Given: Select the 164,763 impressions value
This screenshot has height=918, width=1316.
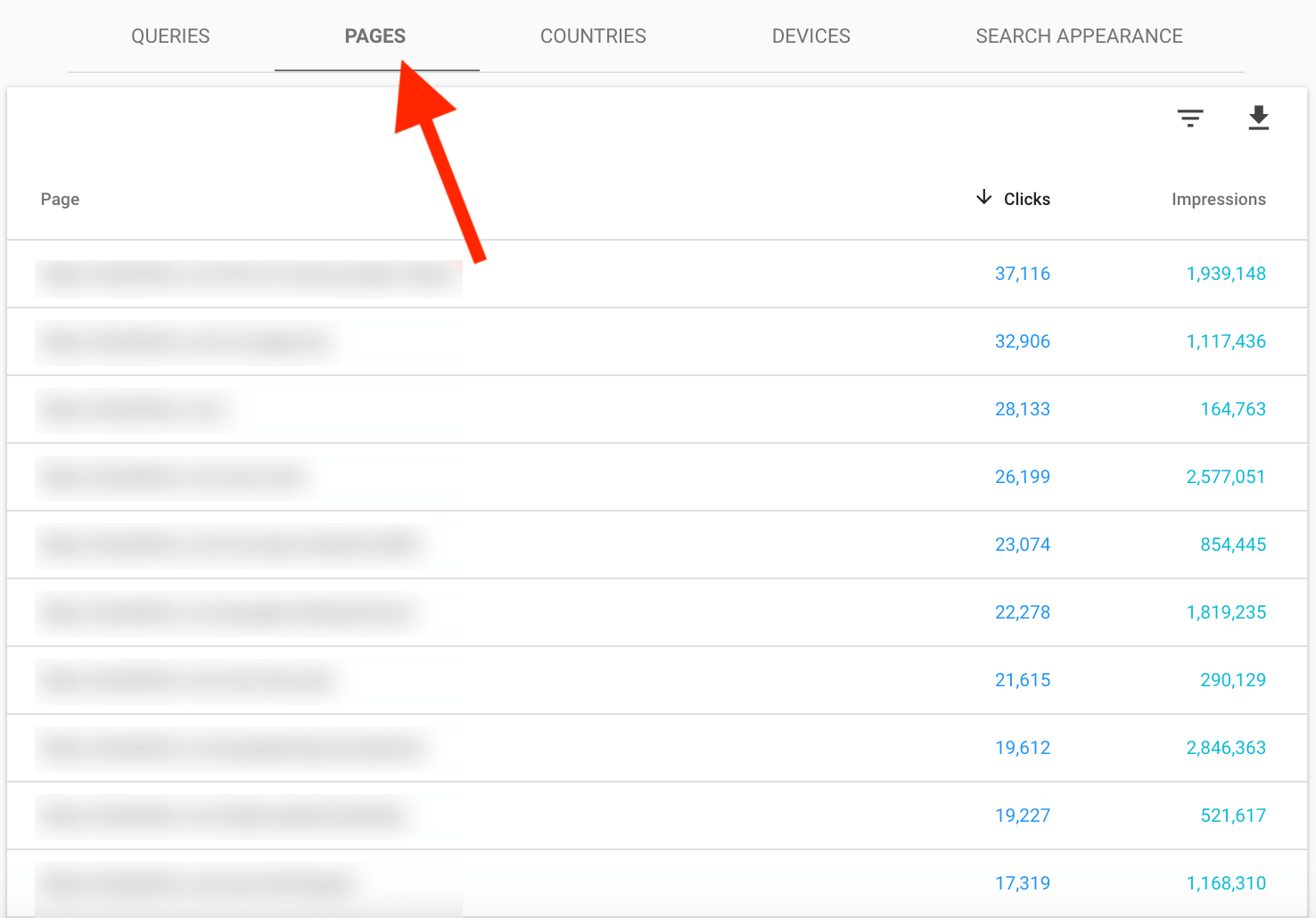Looking at the screenshot, I should tap(1233, 409).
